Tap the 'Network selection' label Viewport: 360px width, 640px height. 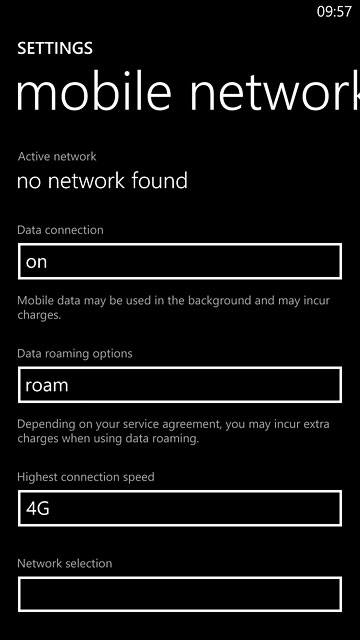click(64, 563)
